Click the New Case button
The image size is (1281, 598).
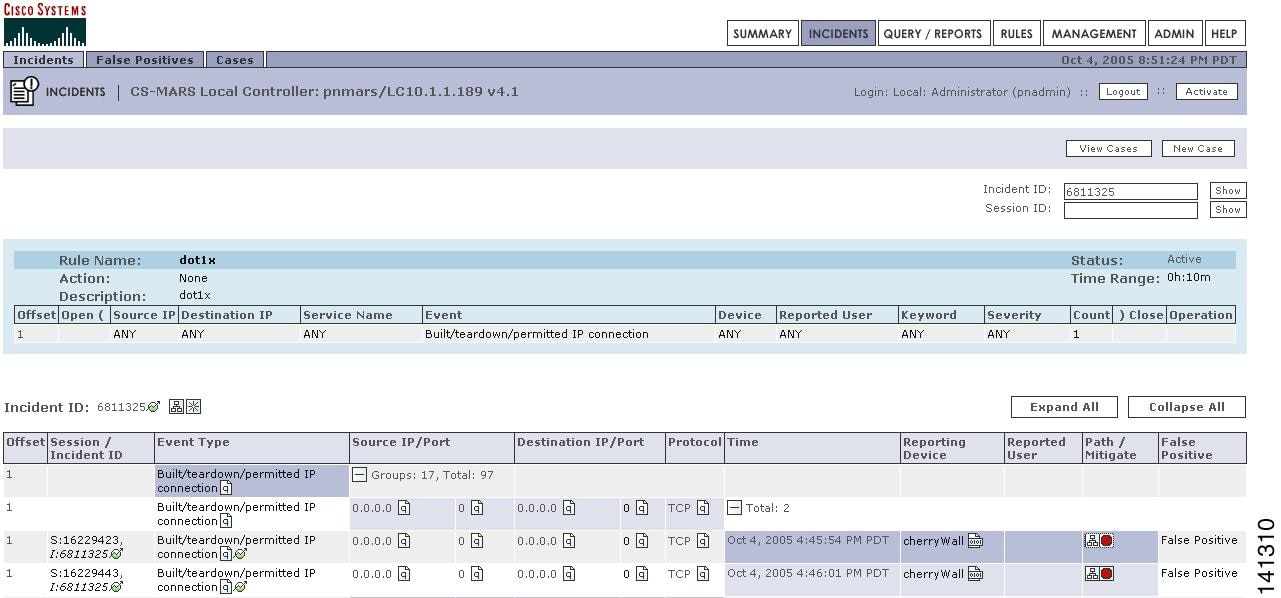[x=1197, y=148]
